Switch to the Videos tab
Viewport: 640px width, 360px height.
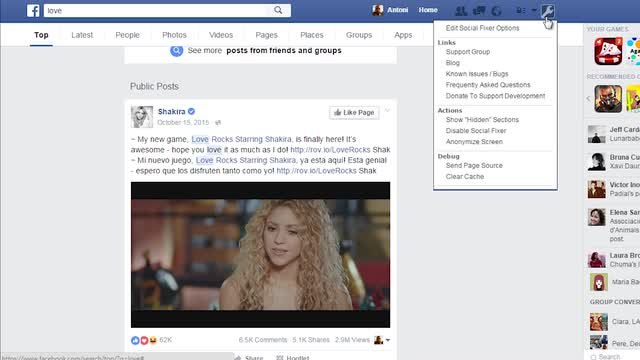tap(221, 35)
